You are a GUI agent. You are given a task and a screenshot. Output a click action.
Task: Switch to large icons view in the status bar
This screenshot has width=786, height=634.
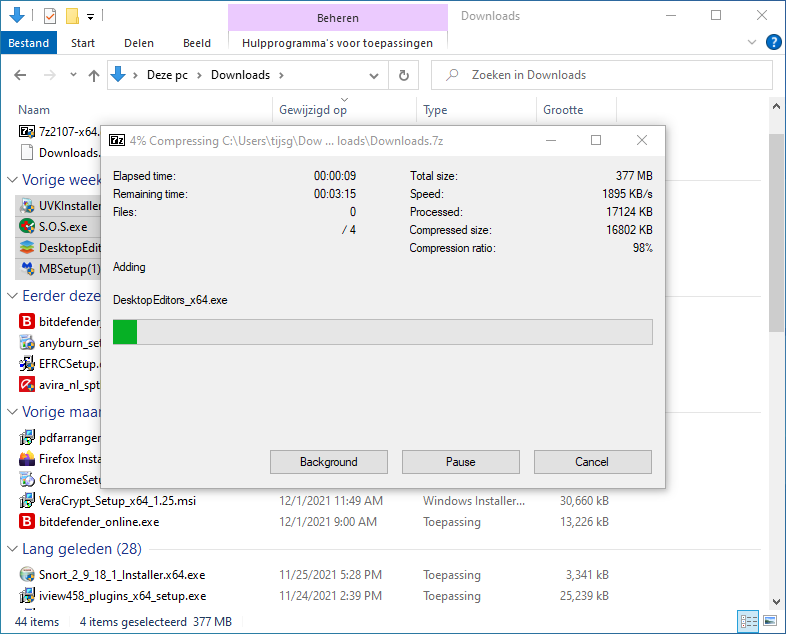tap(769, 622)
